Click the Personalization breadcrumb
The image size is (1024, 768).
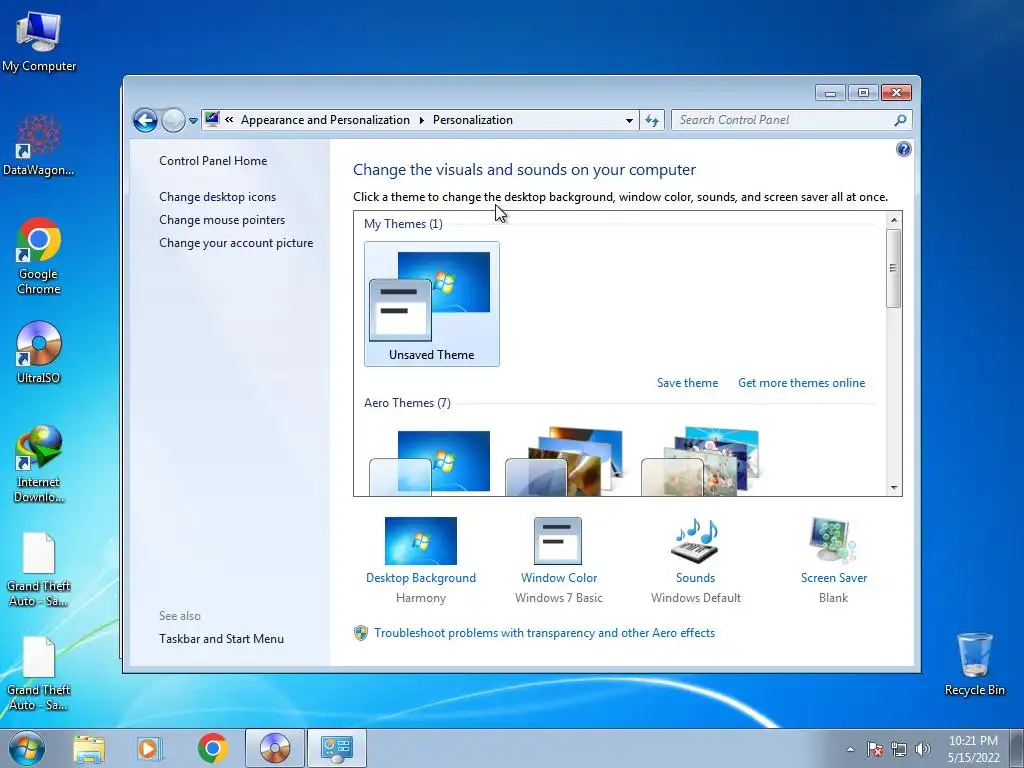(473, 120)
